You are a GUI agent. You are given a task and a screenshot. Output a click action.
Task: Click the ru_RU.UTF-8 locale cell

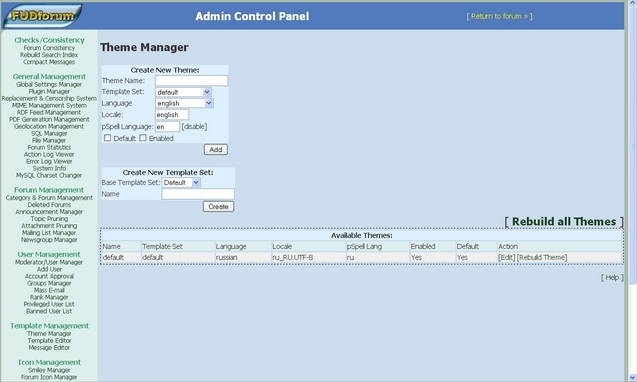pos(308,258)
